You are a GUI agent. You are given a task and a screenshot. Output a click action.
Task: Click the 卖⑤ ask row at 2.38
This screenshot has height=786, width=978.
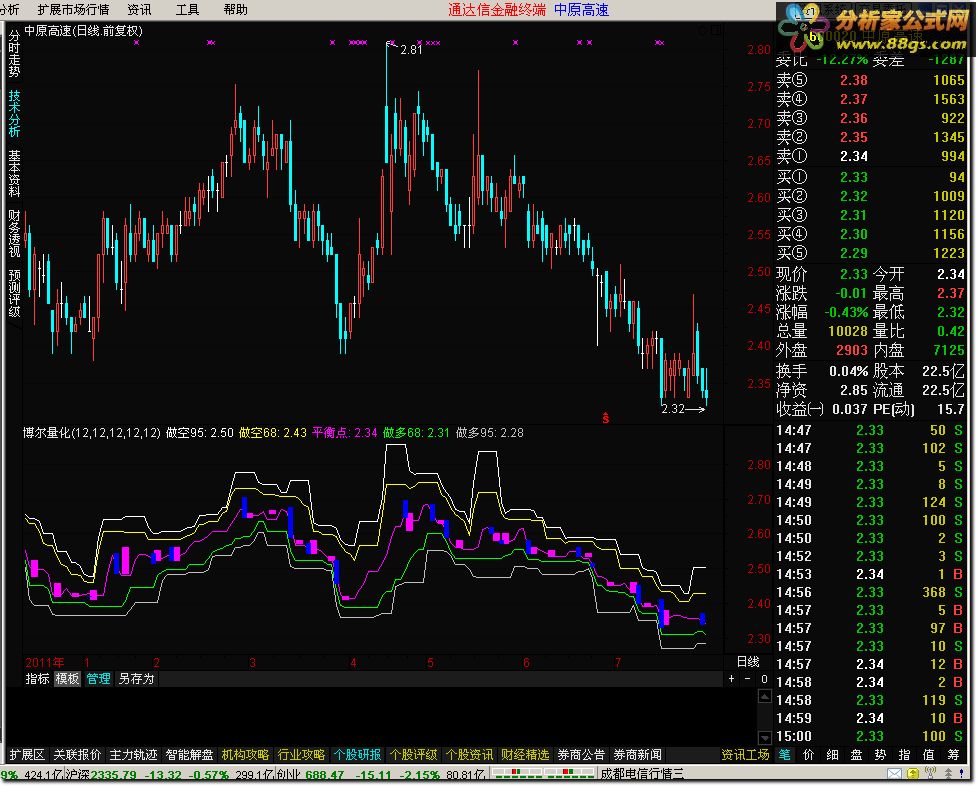click(870, 80)
